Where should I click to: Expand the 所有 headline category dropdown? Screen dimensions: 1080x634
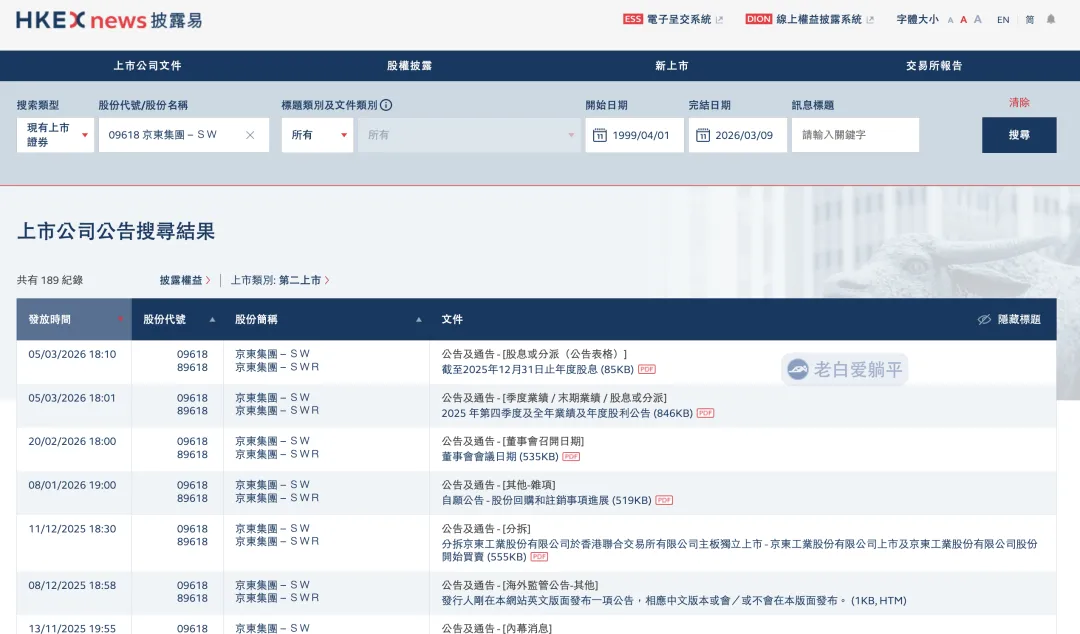pos(318,135)
